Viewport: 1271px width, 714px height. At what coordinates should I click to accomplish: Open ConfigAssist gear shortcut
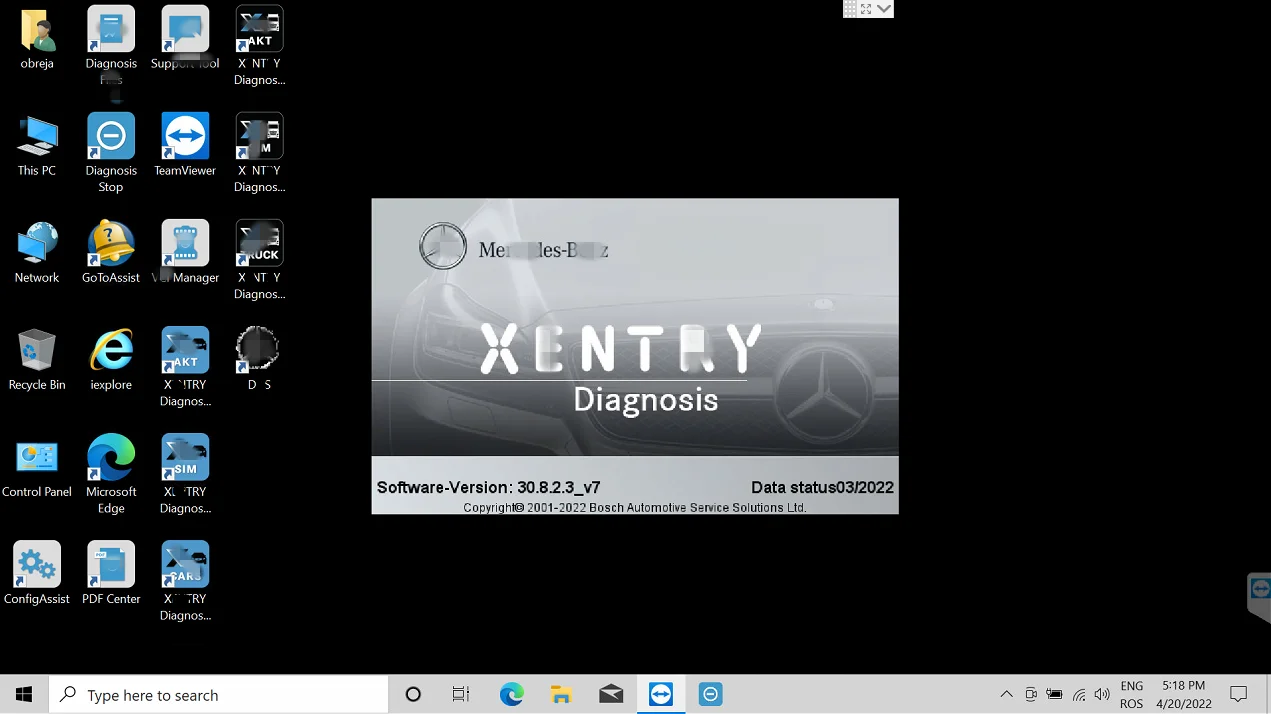[x=37, y=566]
